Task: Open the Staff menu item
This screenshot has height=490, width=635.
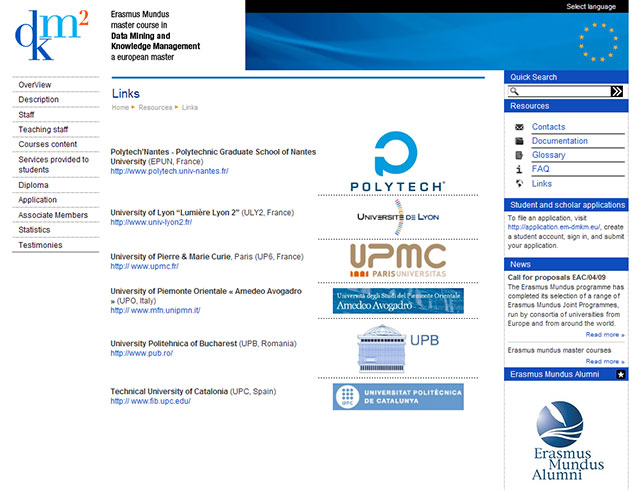Action: point(26,115)
